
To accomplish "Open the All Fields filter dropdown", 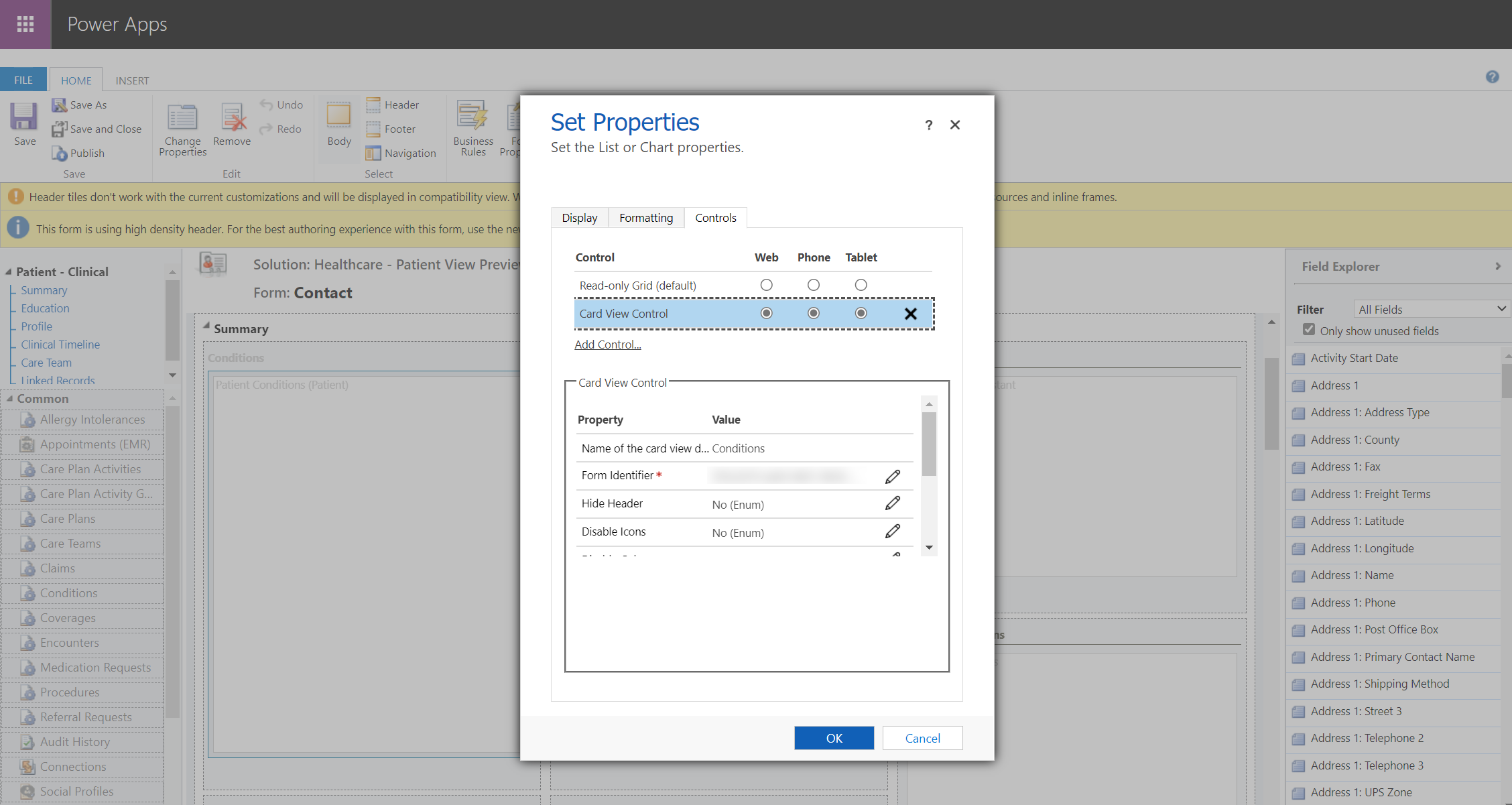I will point(1431,309).
